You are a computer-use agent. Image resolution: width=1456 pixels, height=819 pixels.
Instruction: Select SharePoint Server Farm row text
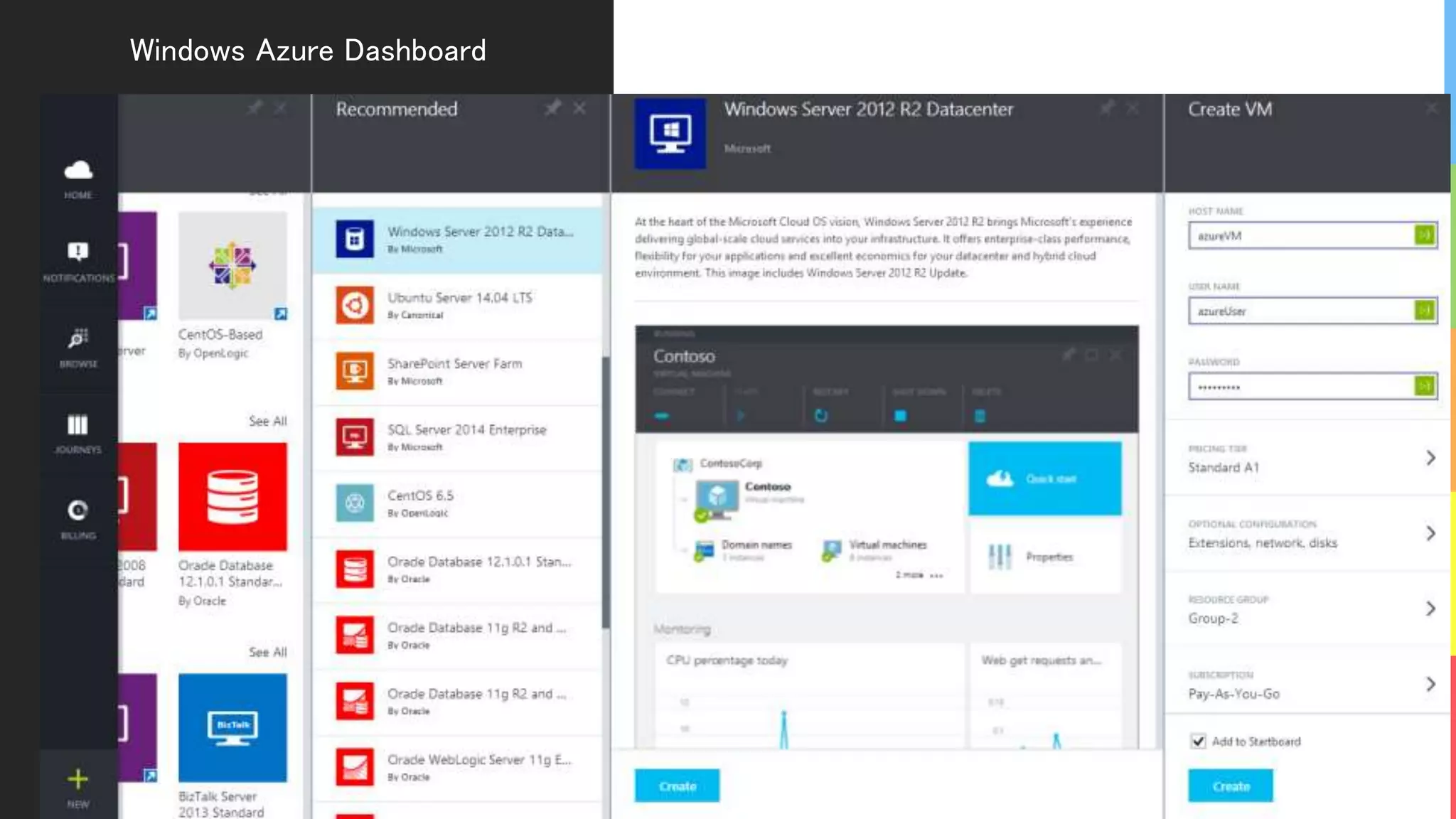455,364
